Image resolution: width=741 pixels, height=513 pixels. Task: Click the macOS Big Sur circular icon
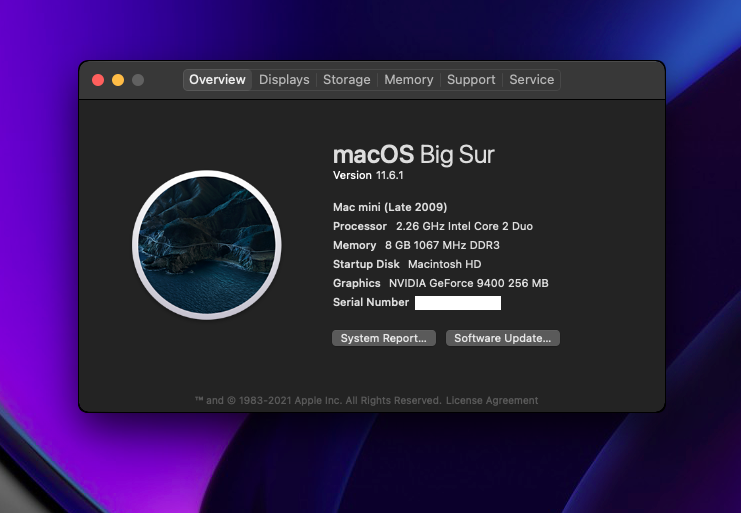207,245
